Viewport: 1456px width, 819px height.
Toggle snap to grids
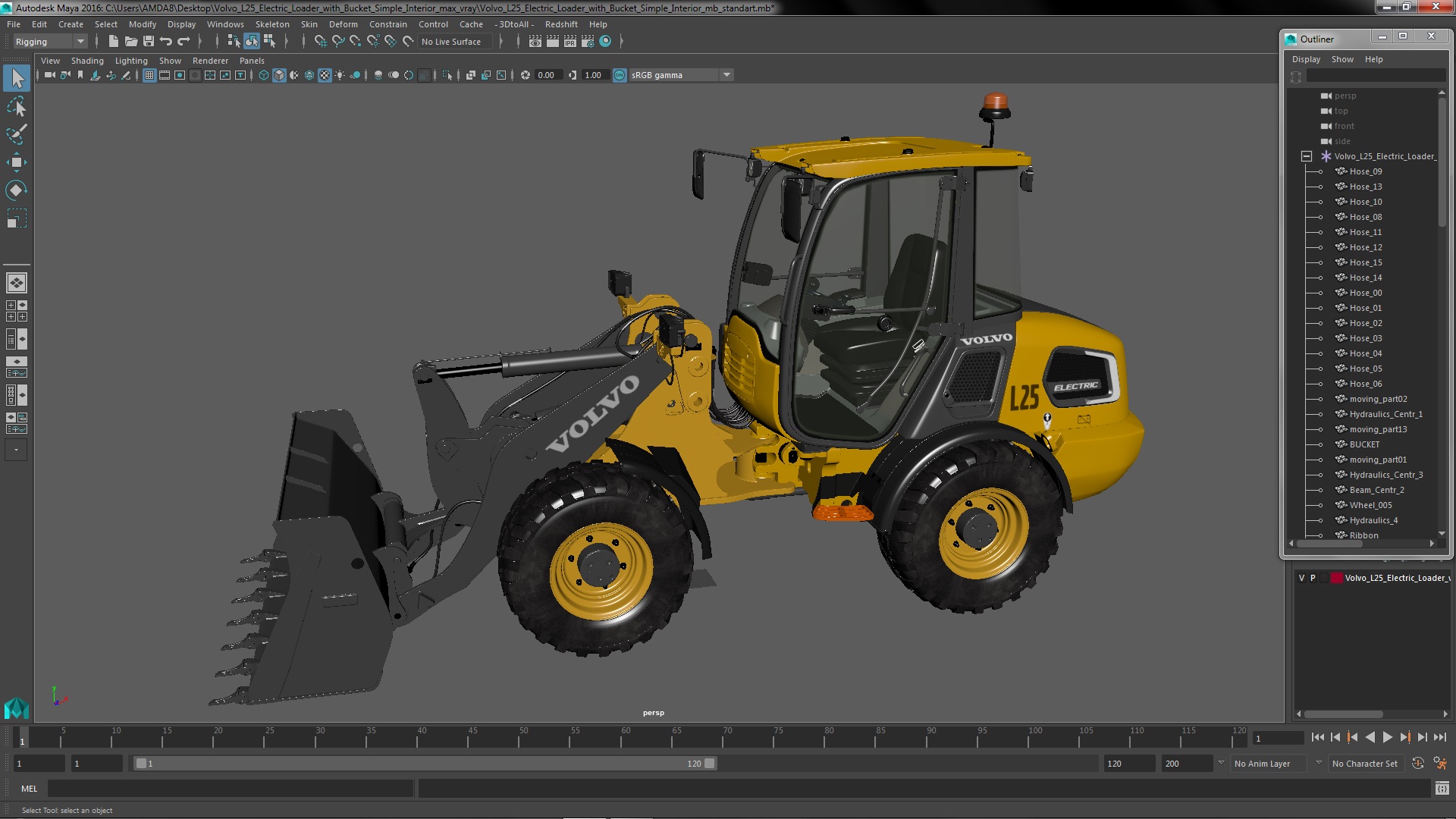pos(321,42)
